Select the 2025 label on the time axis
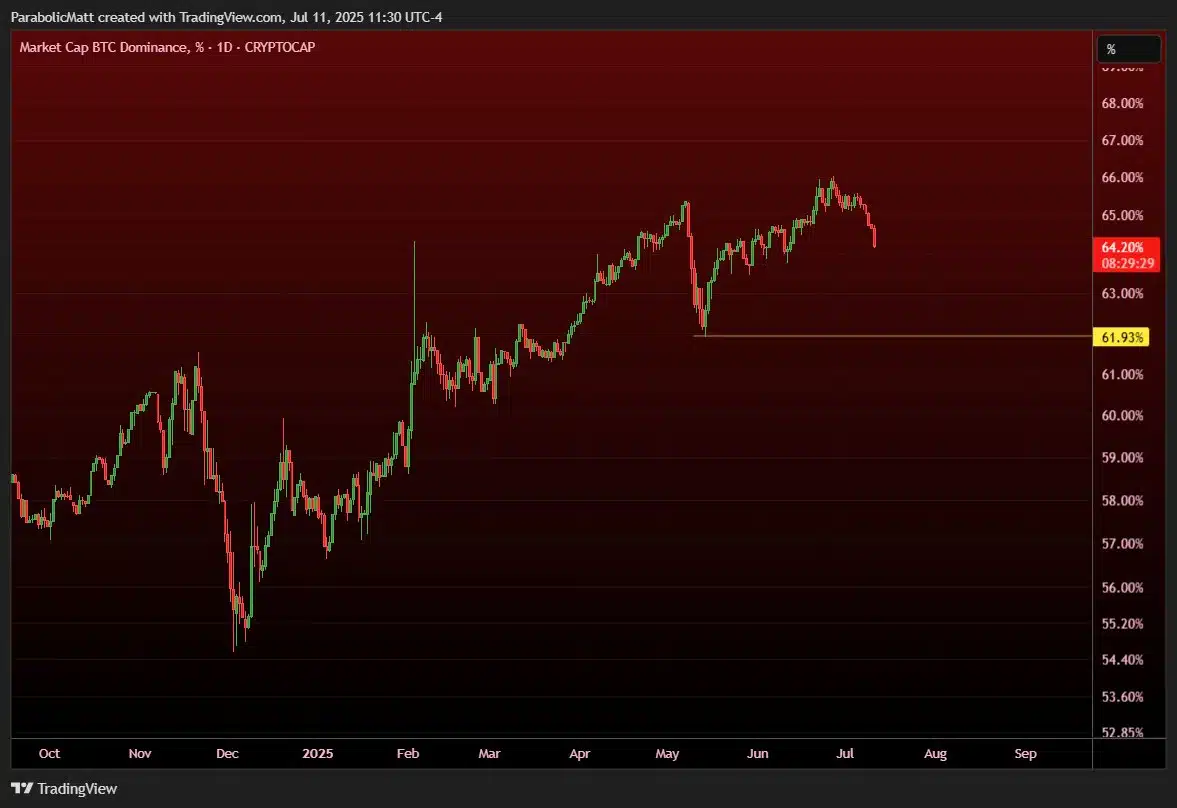Screen dimensions: 1177x808 coord(317,754)
